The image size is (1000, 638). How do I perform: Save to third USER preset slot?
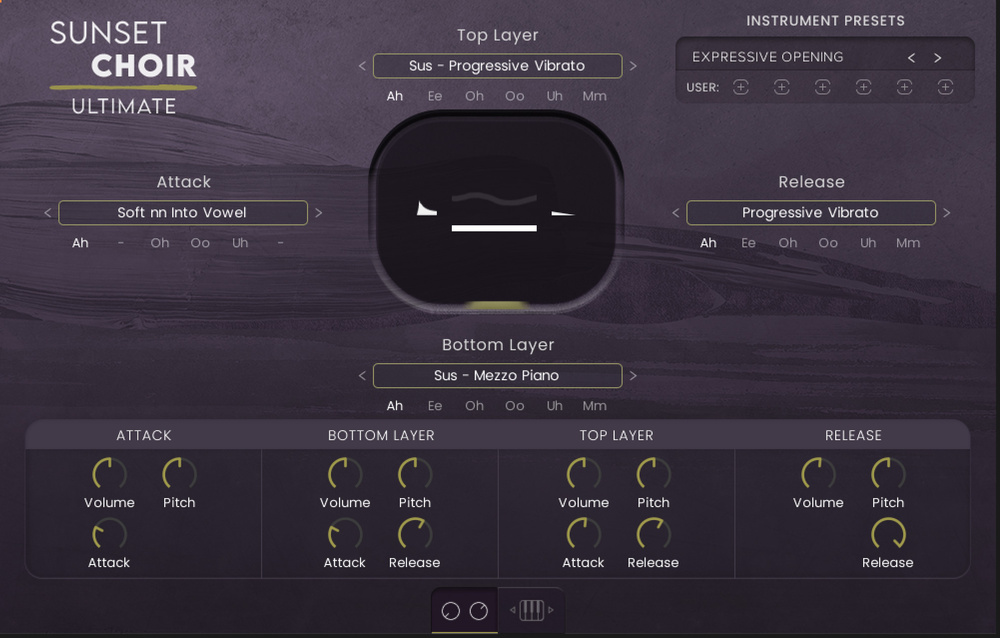pyautogui.click(x=823, y=87)
